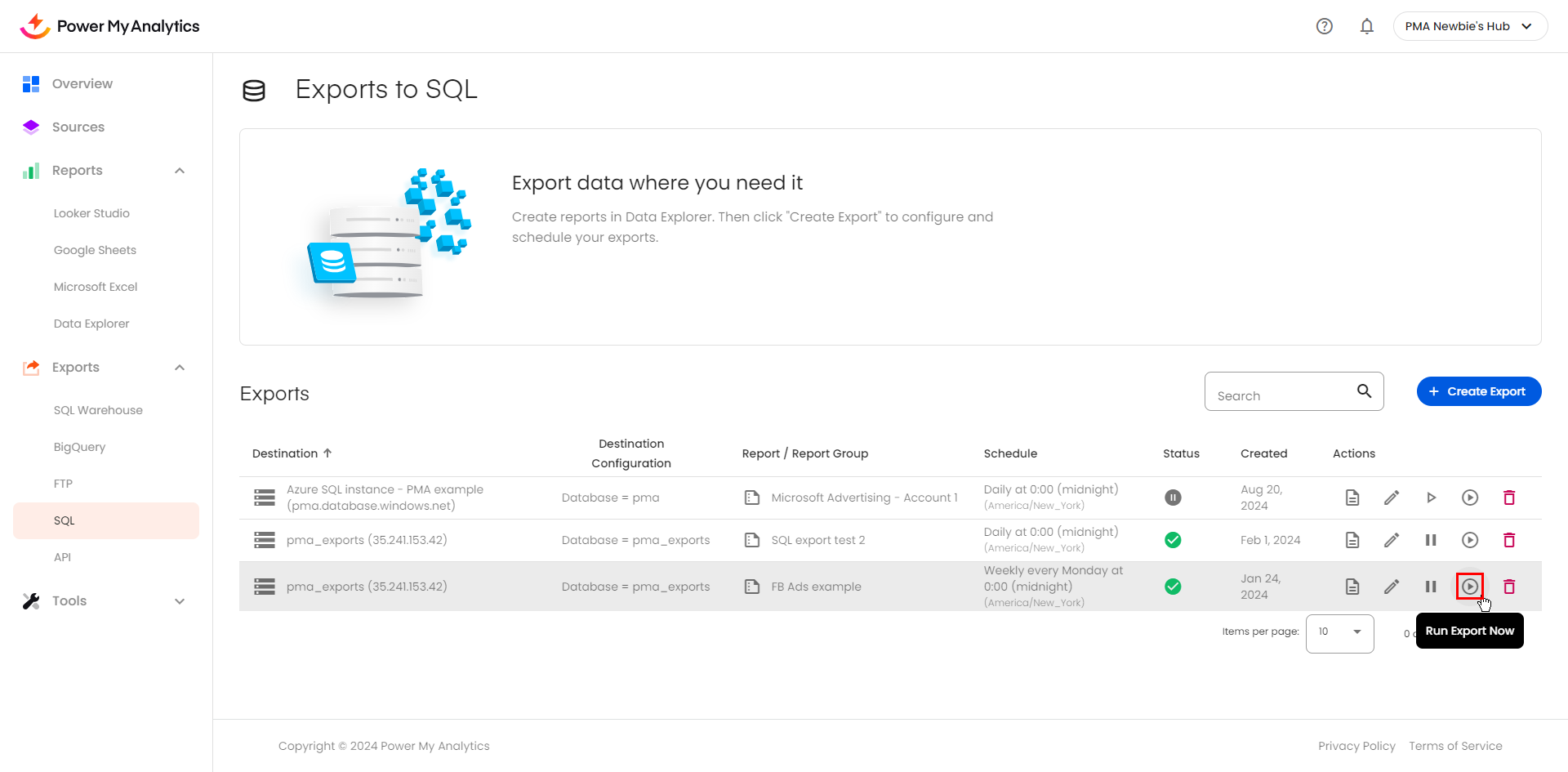Pause the FB Ads example schedule
1568x772 pixels.
[x=1431, y=587]
